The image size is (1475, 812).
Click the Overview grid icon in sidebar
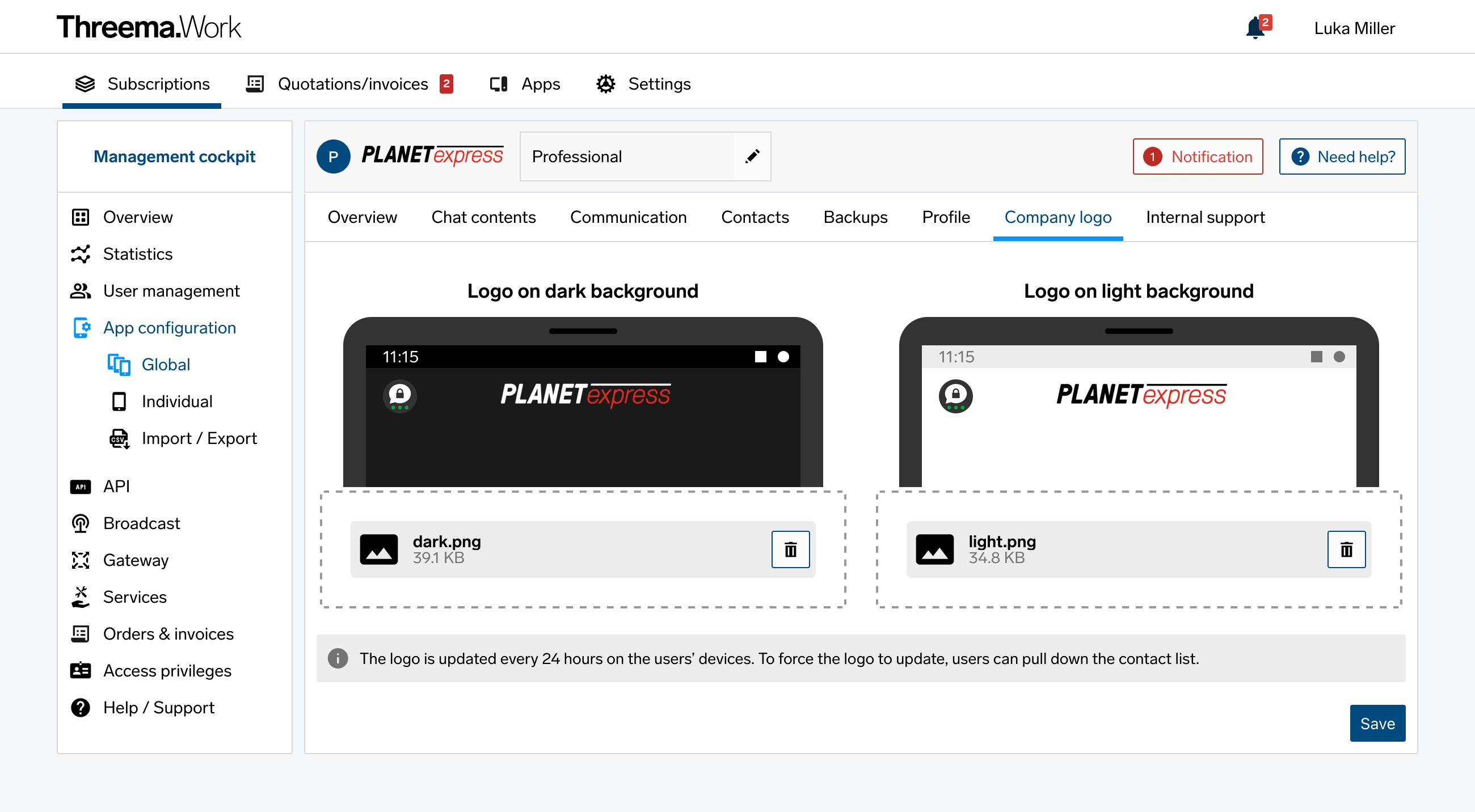[x=80, y=217]
